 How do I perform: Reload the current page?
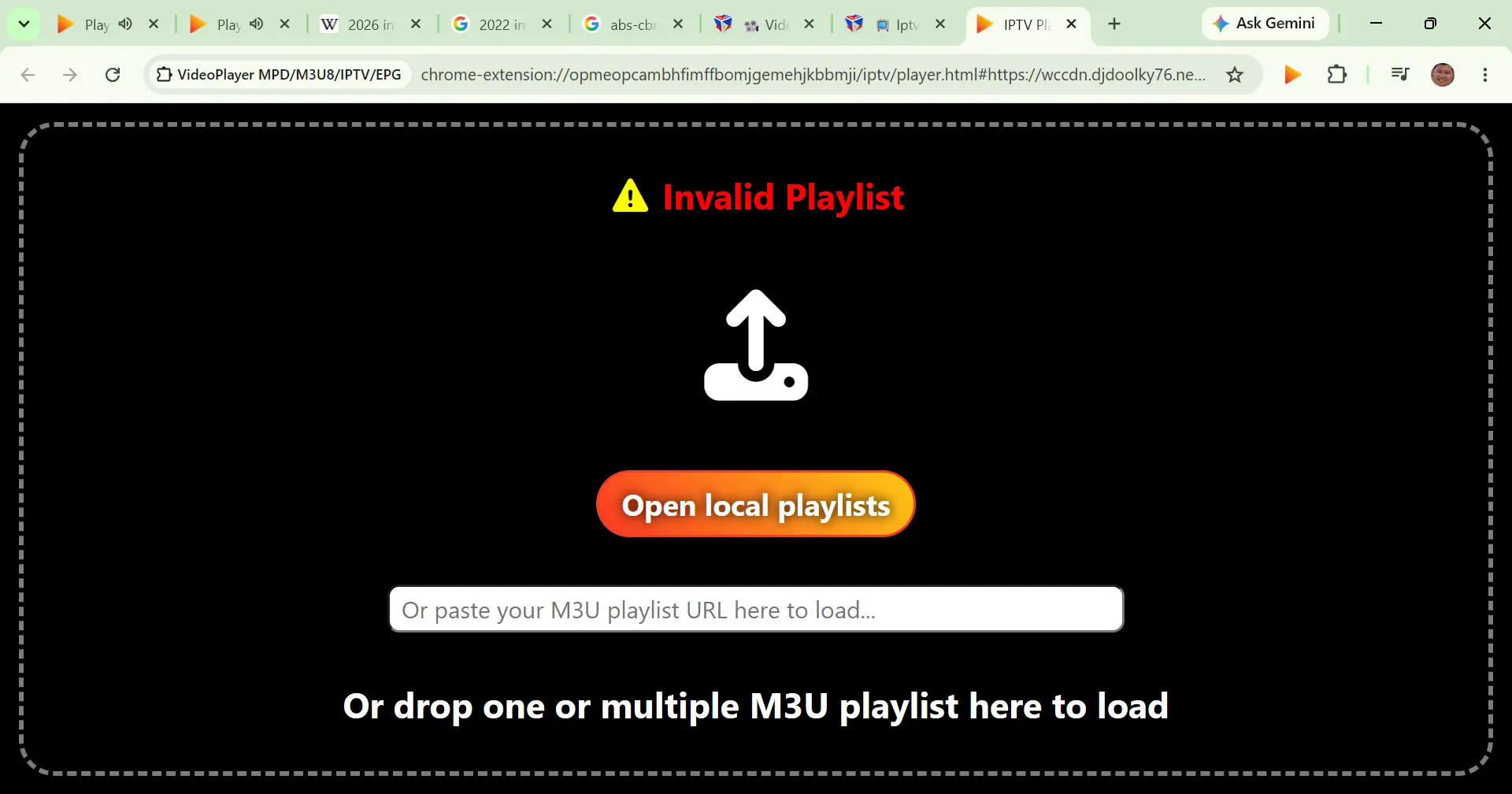113,75
